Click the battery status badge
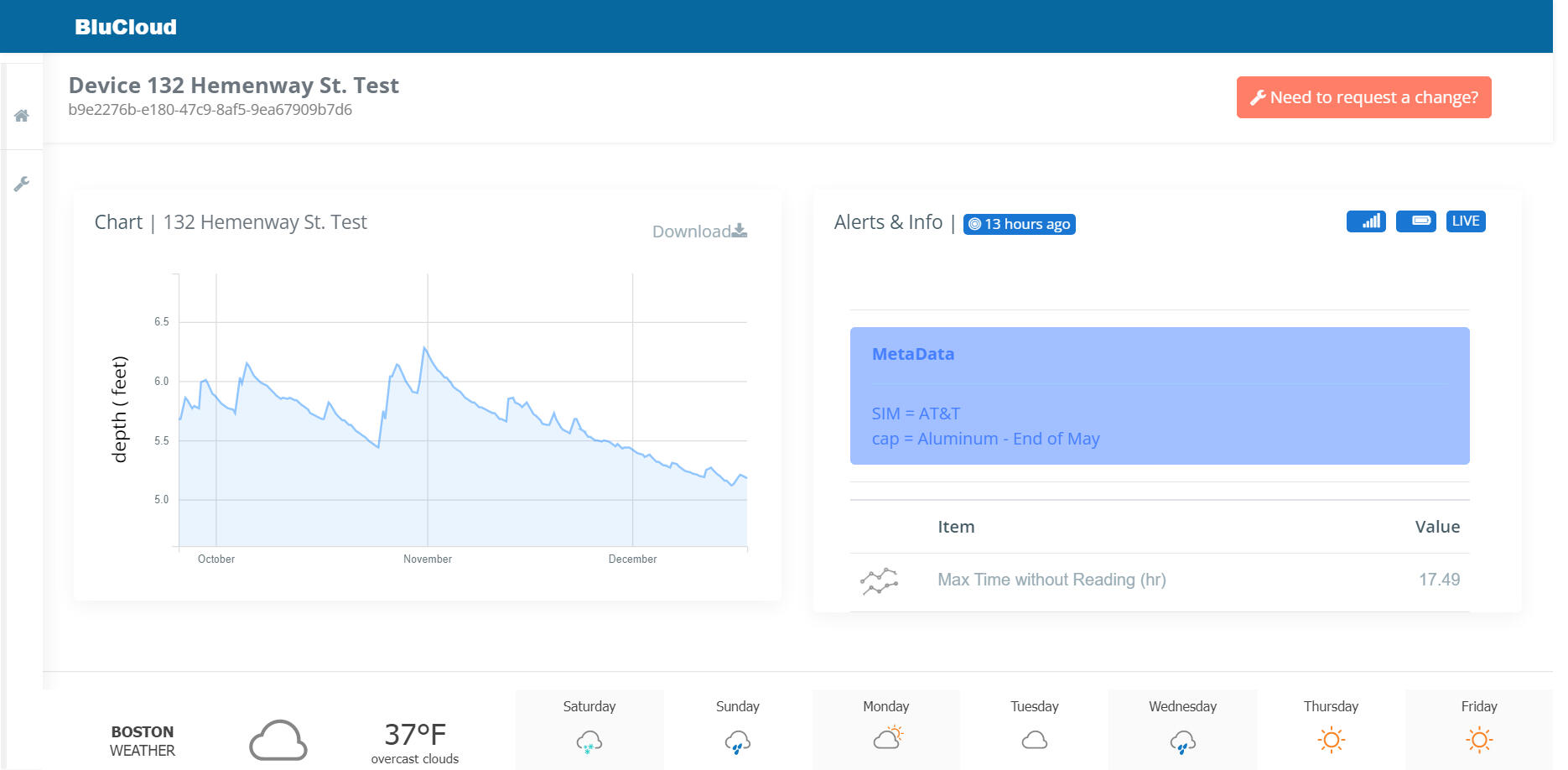This screenshot has width=1568, height=770. point(1415,221)
